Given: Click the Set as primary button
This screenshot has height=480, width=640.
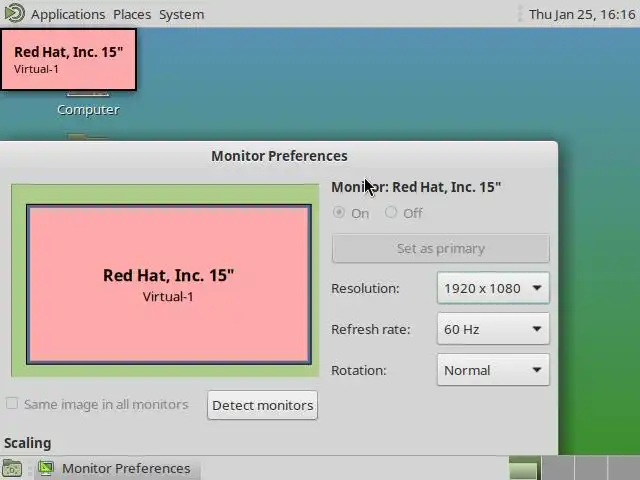Looking at the screenshot, I should 440,248.
